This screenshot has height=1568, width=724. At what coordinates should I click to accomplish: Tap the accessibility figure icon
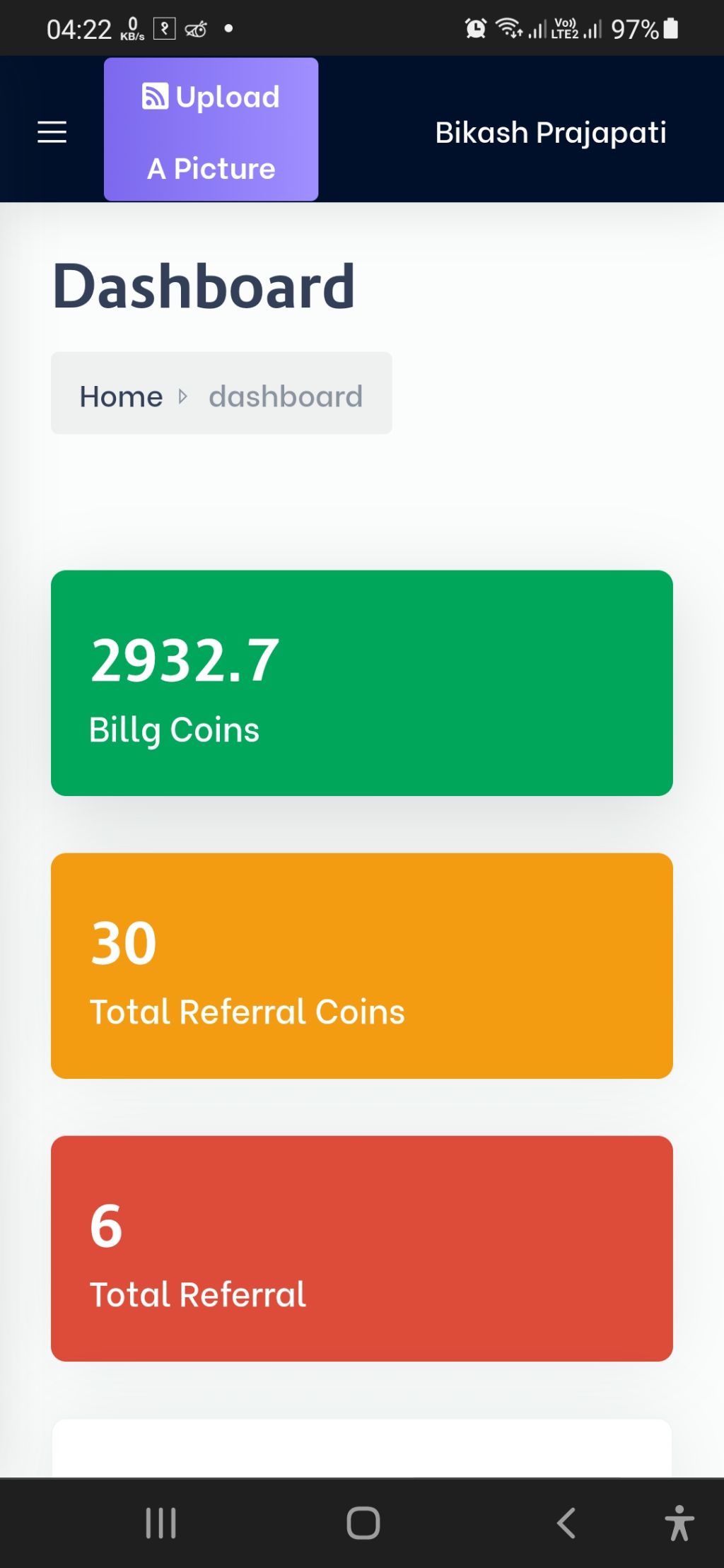pos(679,1523)
